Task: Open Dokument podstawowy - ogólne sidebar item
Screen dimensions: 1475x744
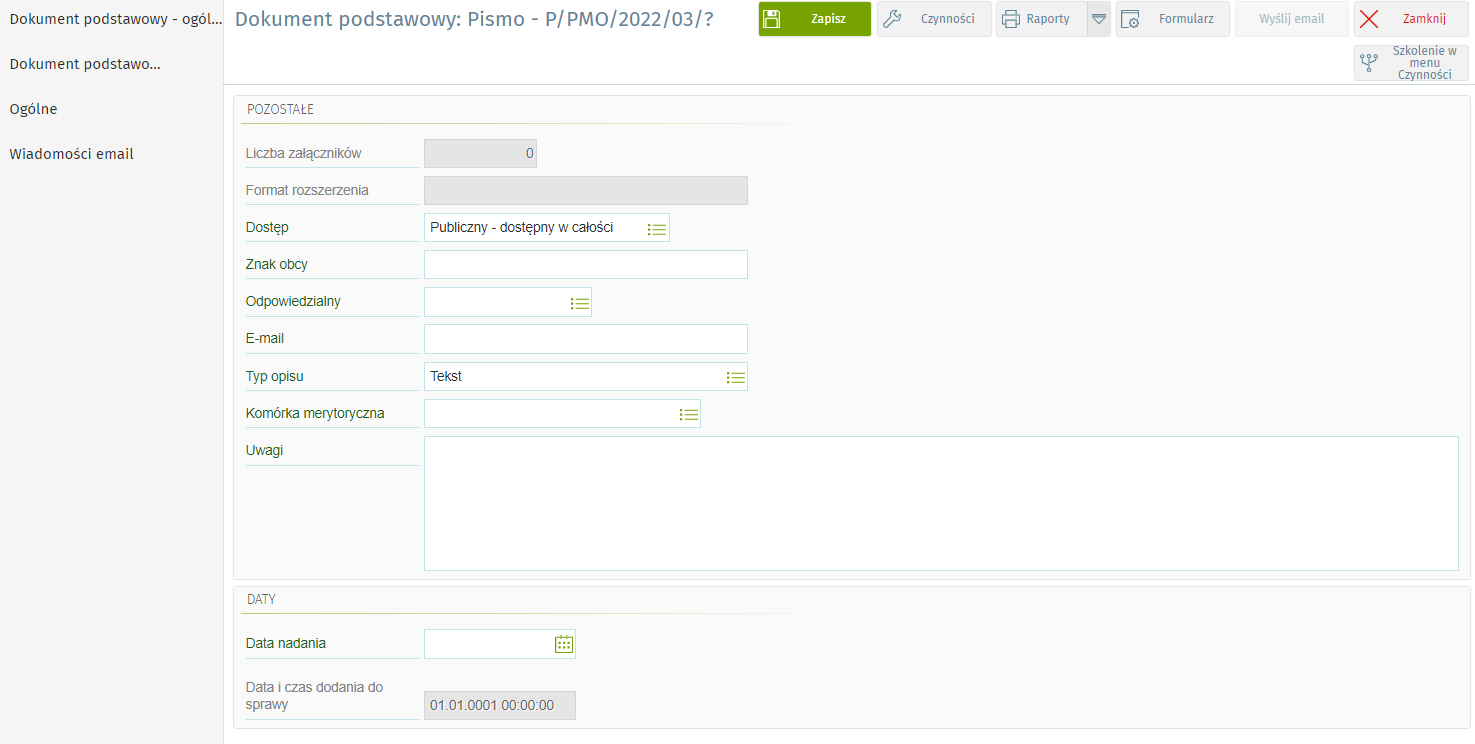Action: pos(115,19)
